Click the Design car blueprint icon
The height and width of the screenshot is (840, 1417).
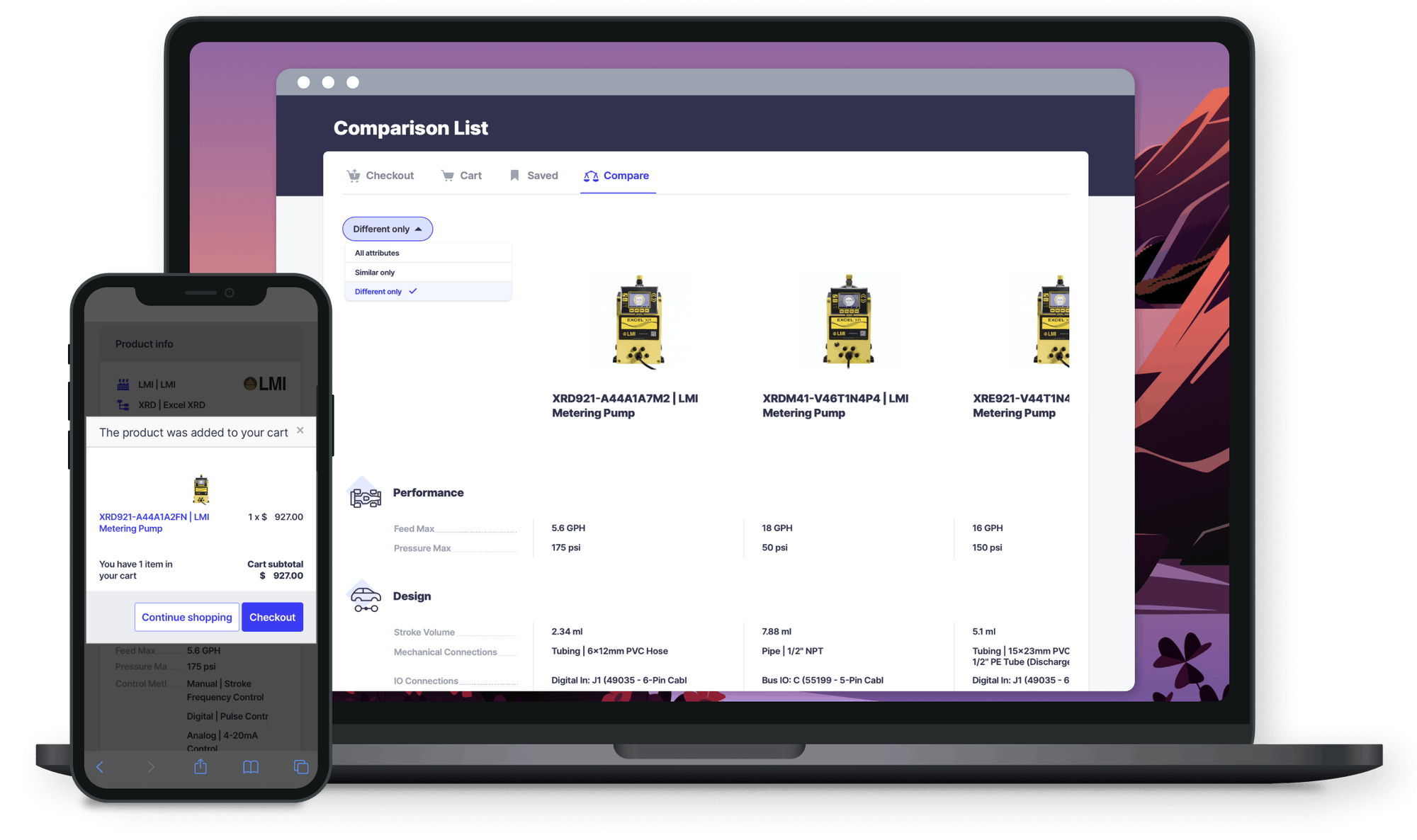click(x=366, y=599)
